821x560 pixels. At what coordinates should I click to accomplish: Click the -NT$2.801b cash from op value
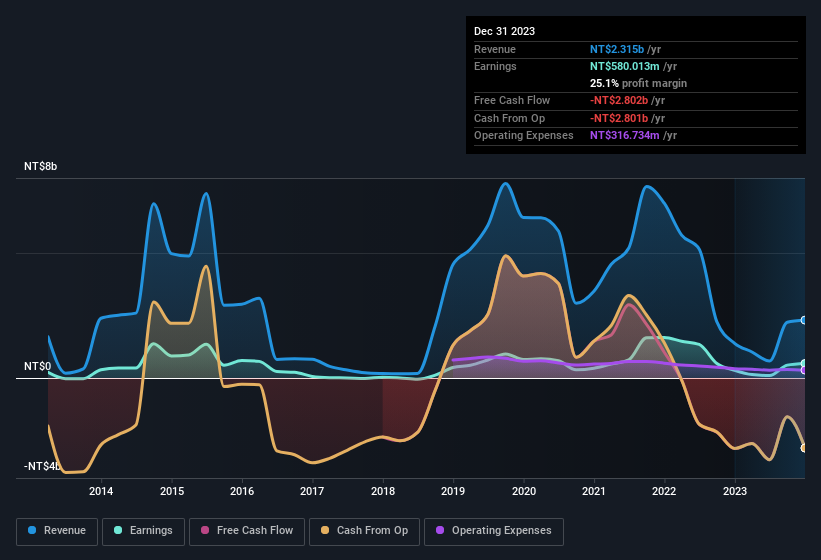pos(619,118)
